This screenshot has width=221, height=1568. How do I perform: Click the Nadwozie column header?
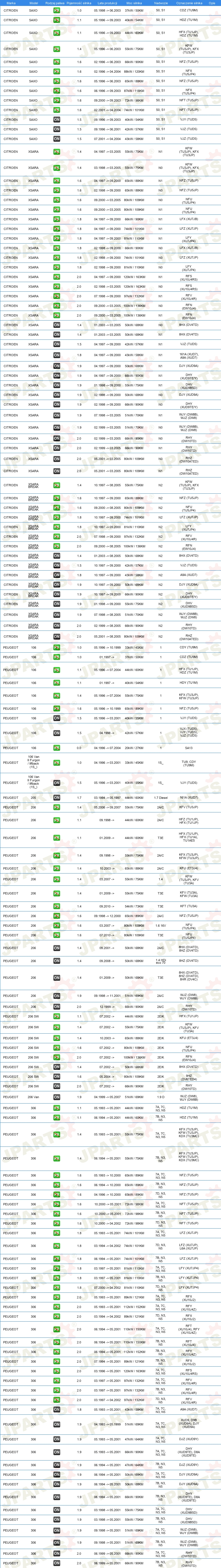tap(161, 3)
